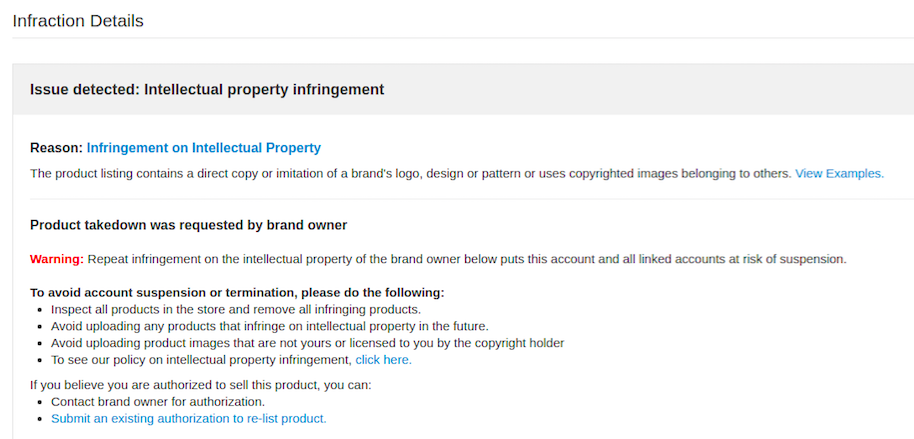
Task: Click the product listing description sentence
Action: [410, 173]
